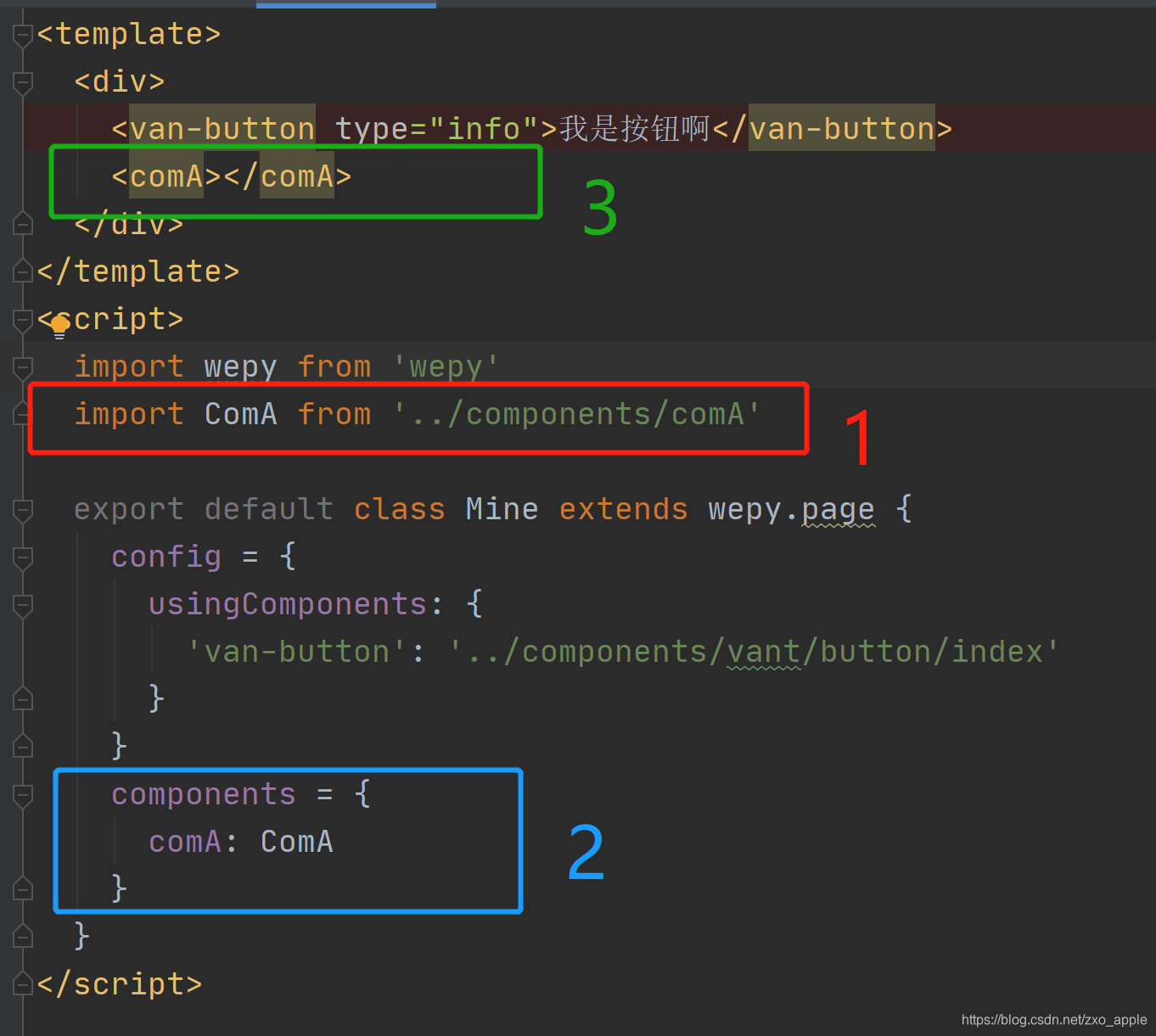The width and height of the screenshot is (1156, 1036).
Task: Click the class name Mine
Action: (x=502, y=509)
